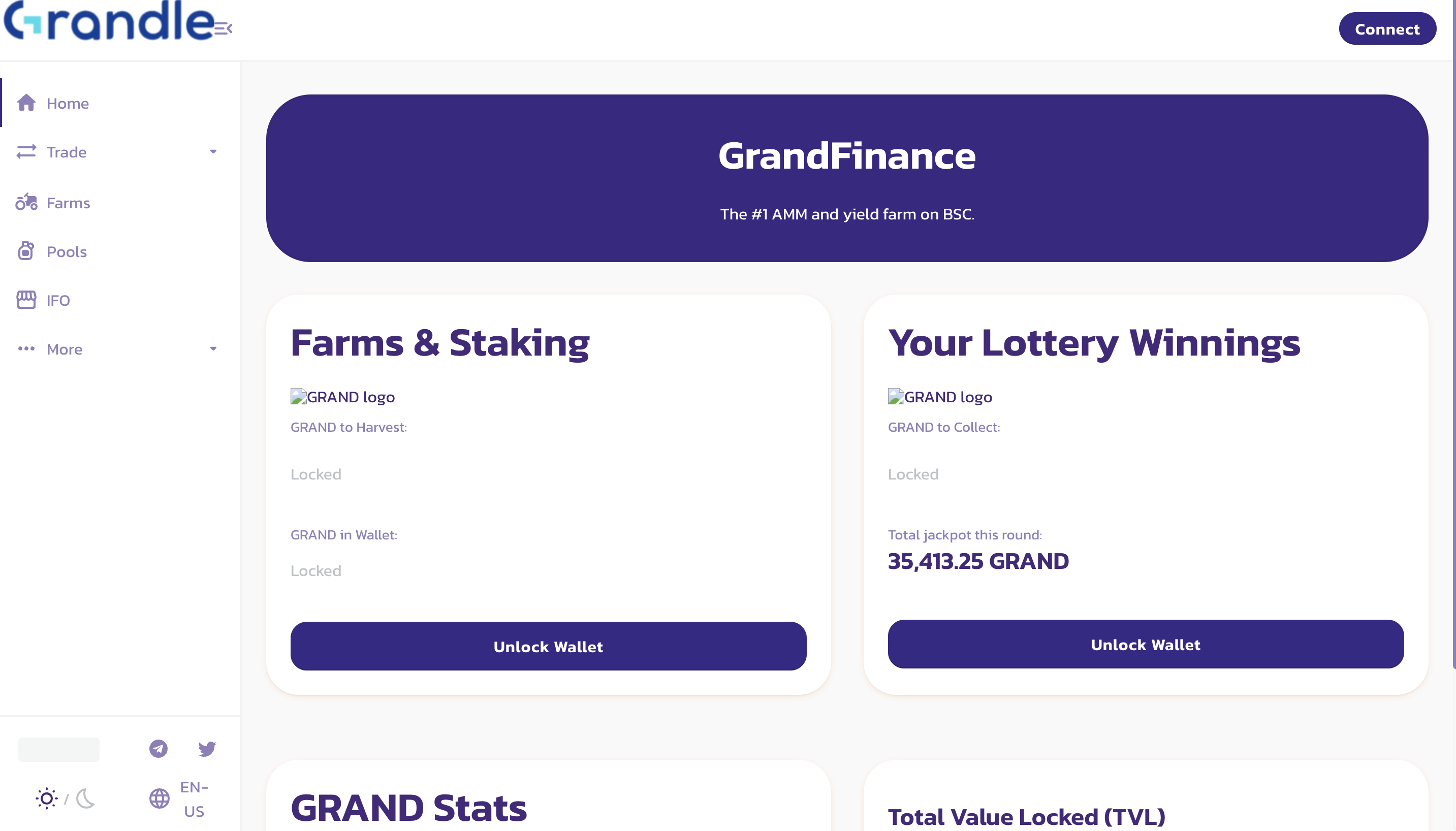Switch to dark mode moon icon
Screen dimensions: 1456x831
(86, 798)
